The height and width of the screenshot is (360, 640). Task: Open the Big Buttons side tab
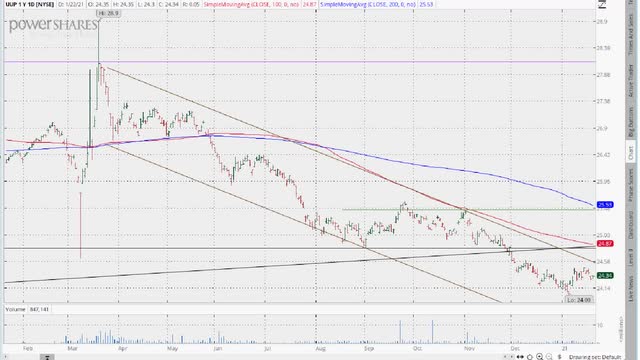(631, 122)
